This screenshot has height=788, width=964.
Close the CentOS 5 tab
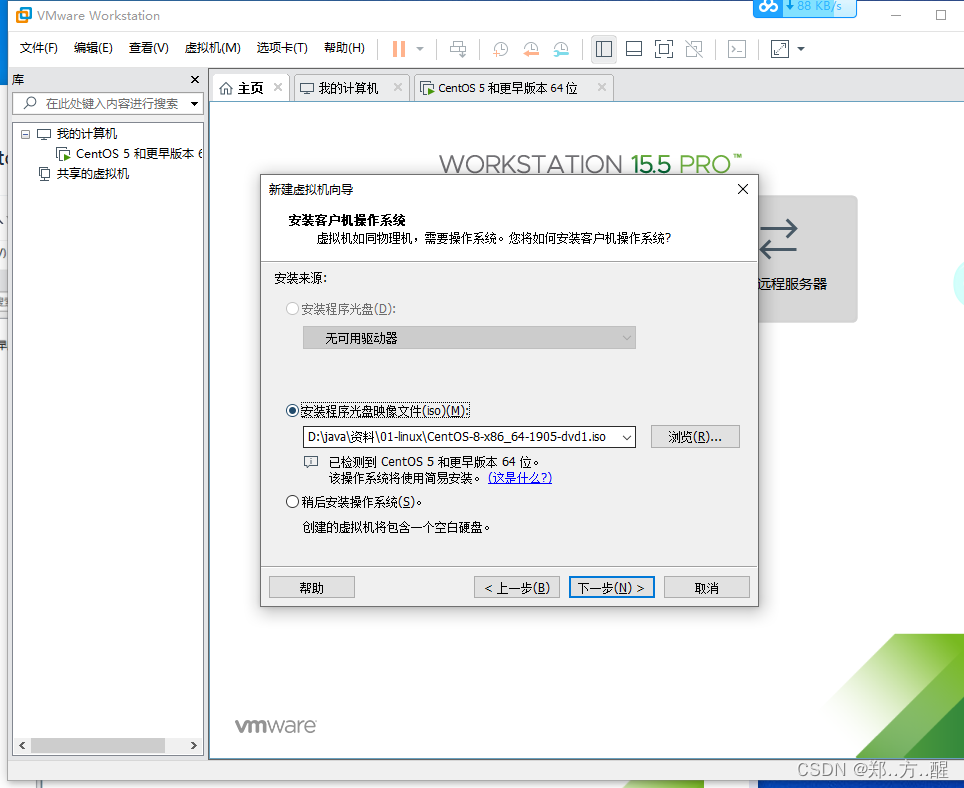(602, 87)
